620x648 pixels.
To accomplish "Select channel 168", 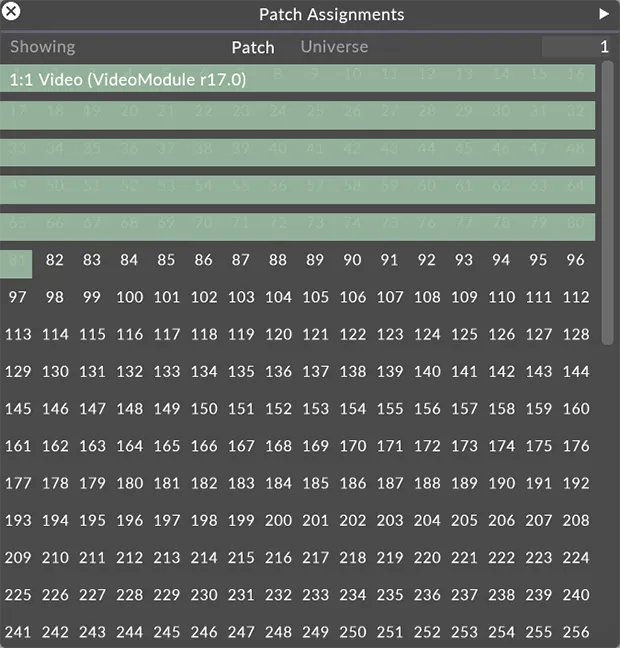I will (279, 446).
